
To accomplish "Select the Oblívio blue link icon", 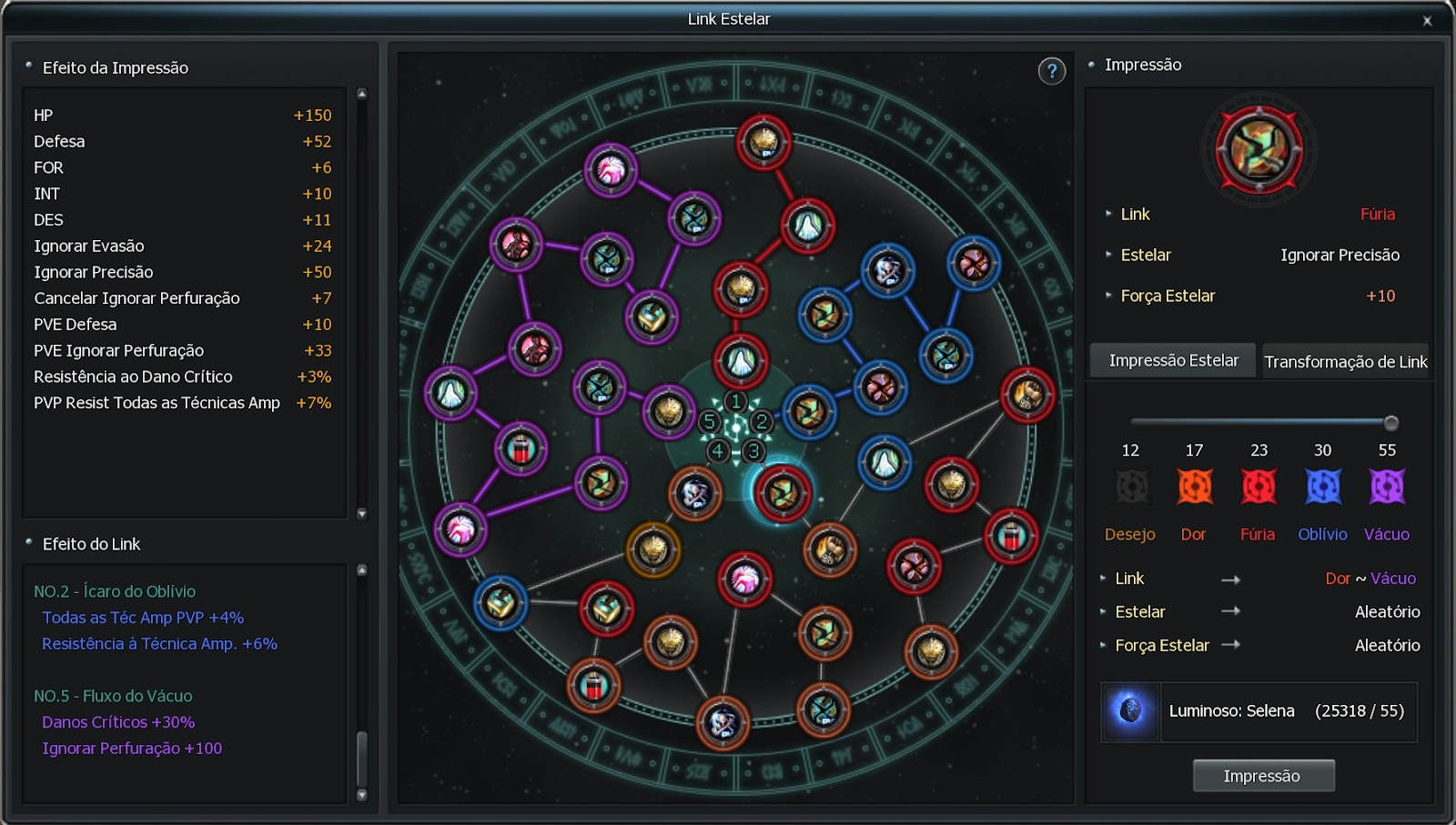I will [x=1323, y=487].
